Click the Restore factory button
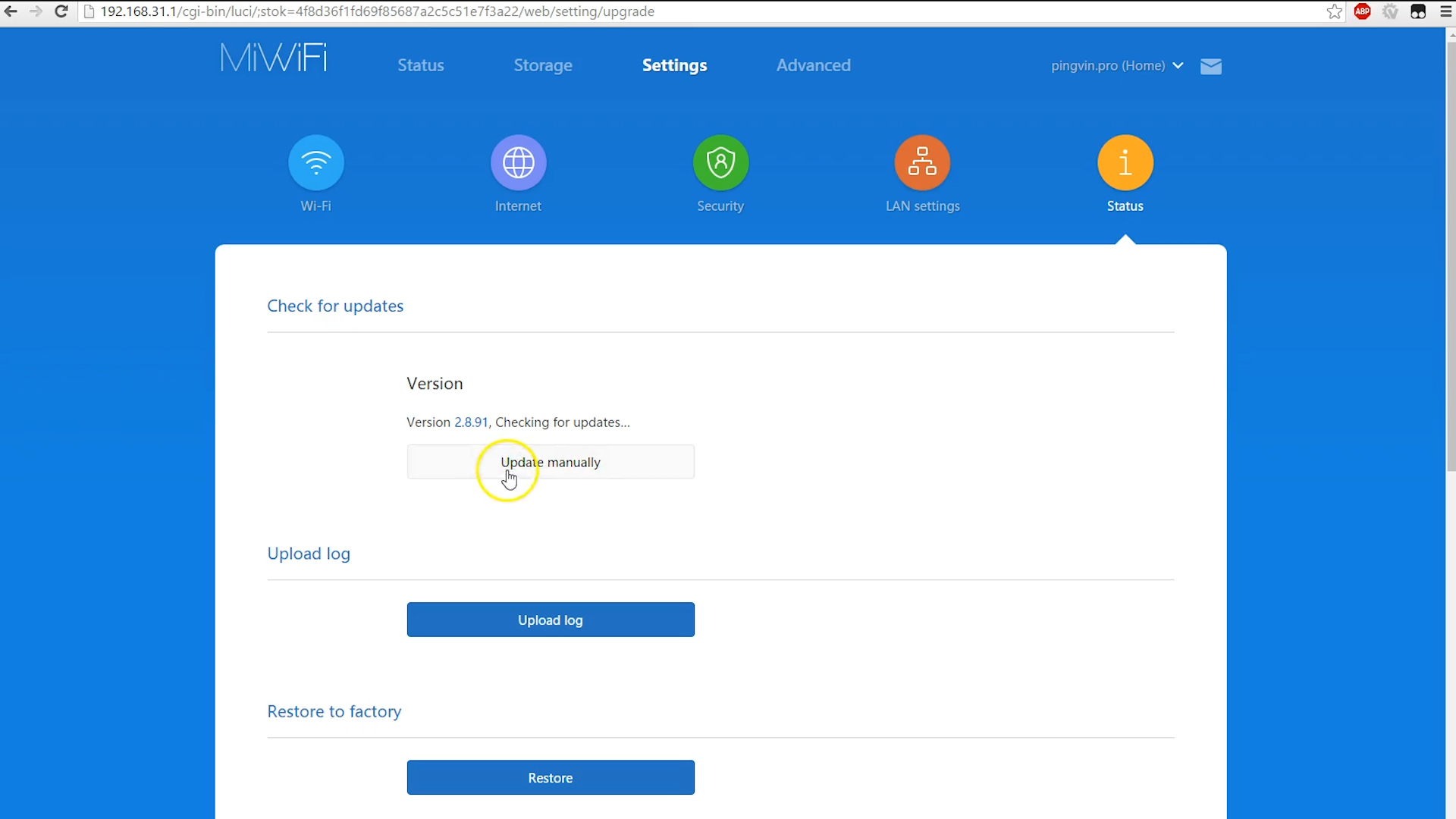Viewport: 1456px width, 819px height. (x=551, y=777)
